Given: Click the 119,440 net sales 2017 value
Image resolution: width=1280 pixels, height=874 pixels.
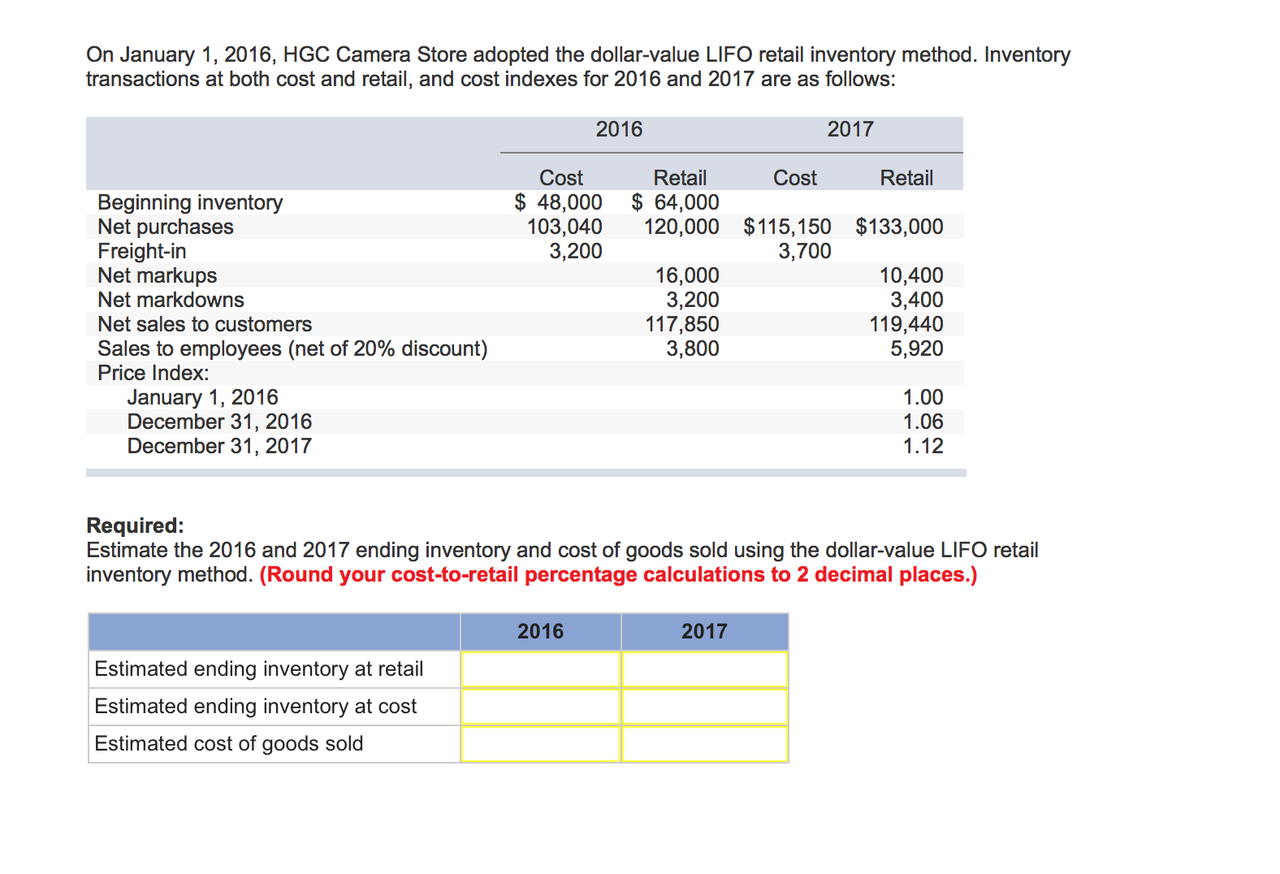Looking at the screenshot, I should click(x=905, y=324).
